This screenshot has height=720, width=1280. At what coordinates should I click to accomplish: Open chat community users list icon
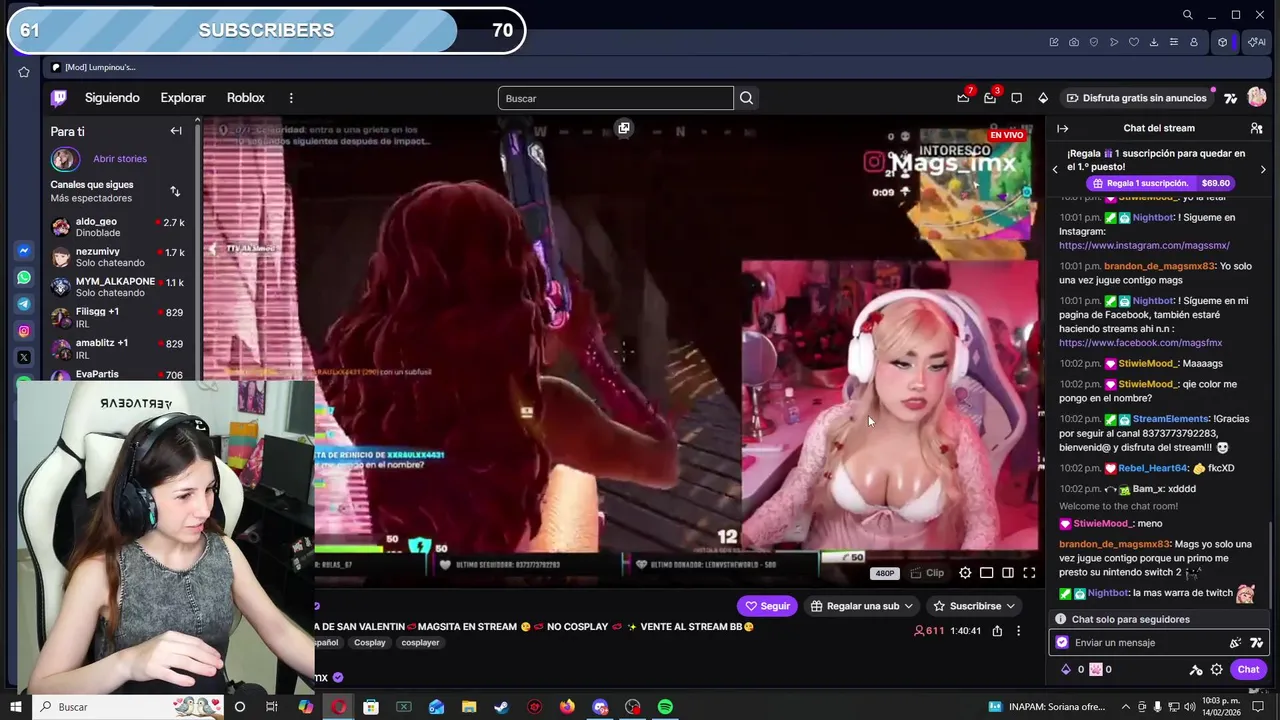click(x=1256, y=128)
